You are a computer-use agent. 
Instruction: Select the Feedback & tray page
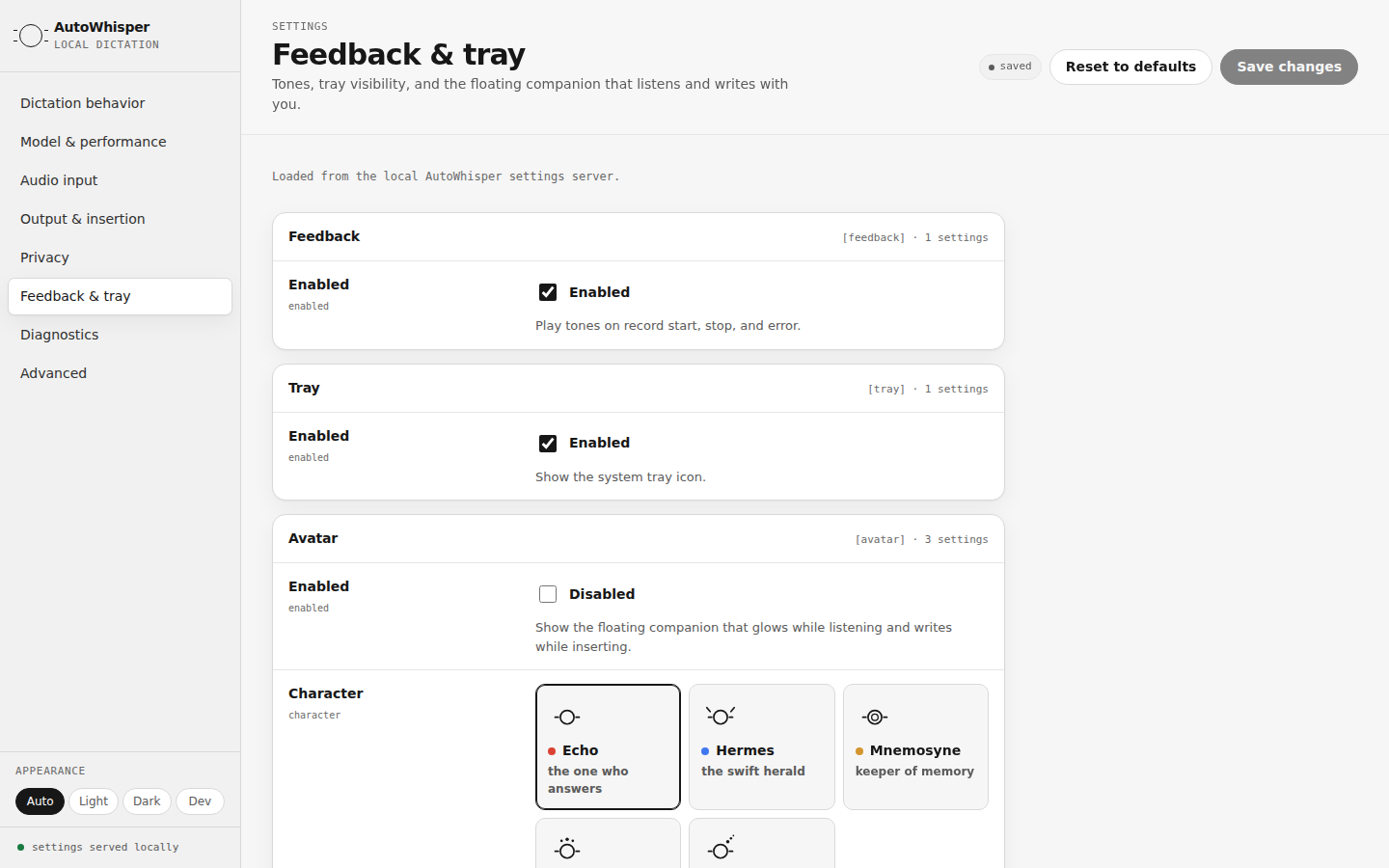pyautogui.click(x=120, y=296)
